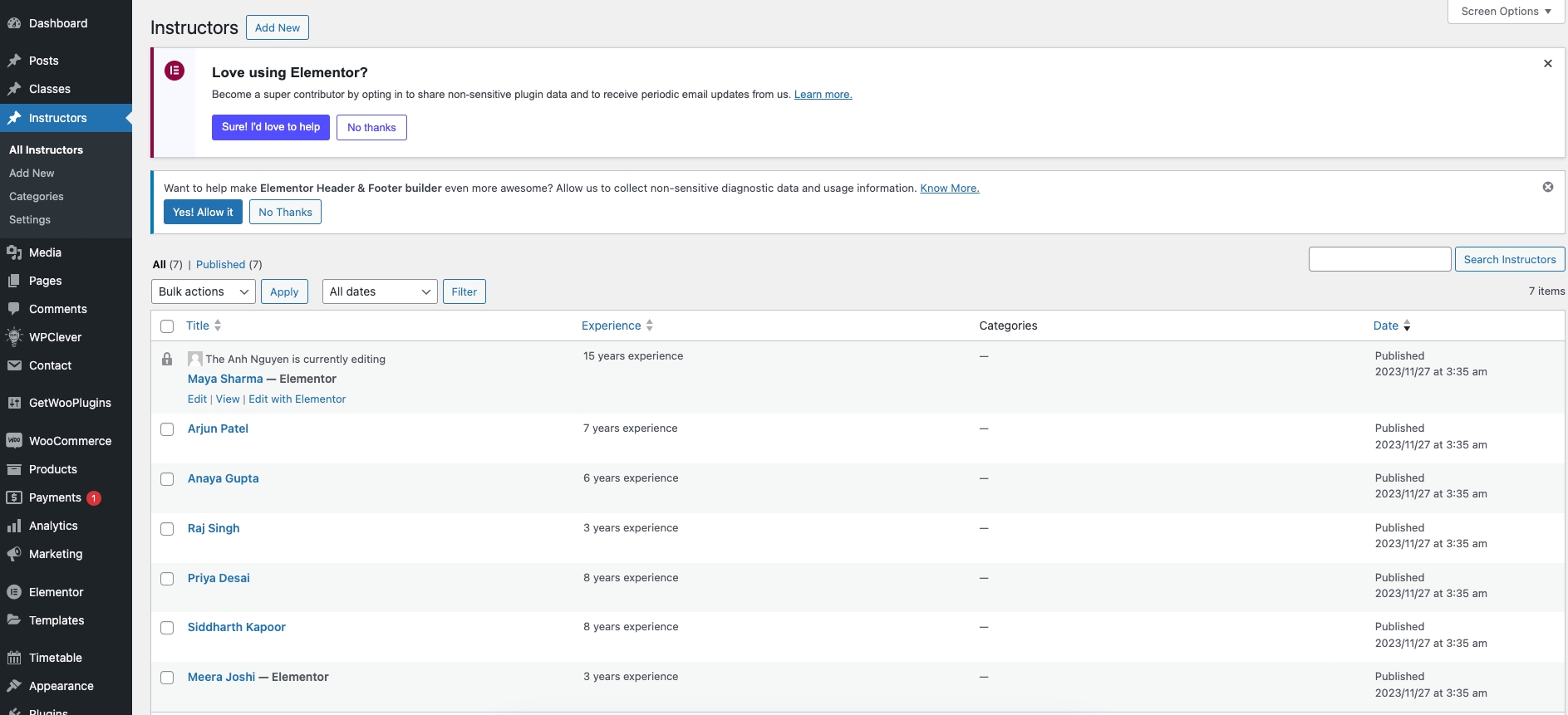The width and height of the screenshot is (1568, 715).
Task: Switch to the Published filter view
Action: 220,265
